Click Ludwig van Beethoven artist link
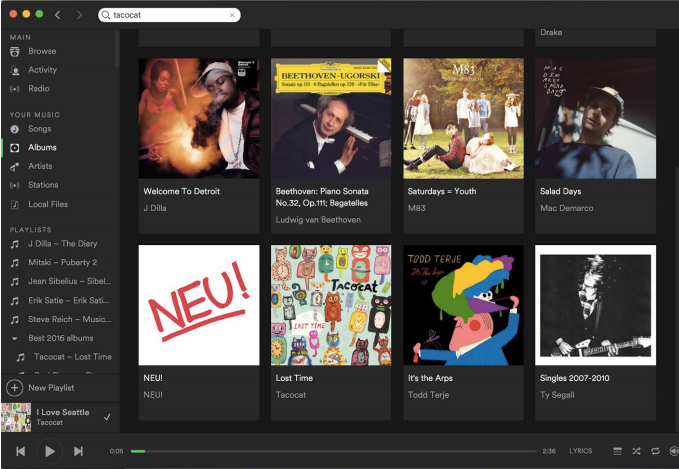 pos(318,220)
